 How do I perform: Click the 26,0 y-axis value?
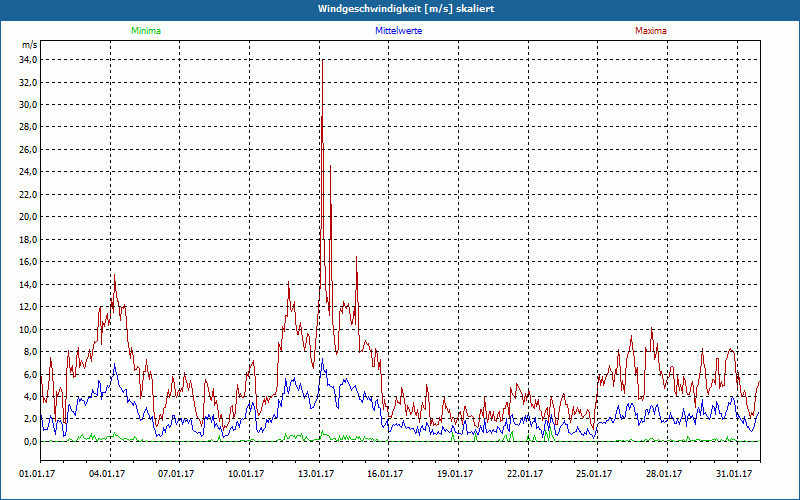(28, 149)
